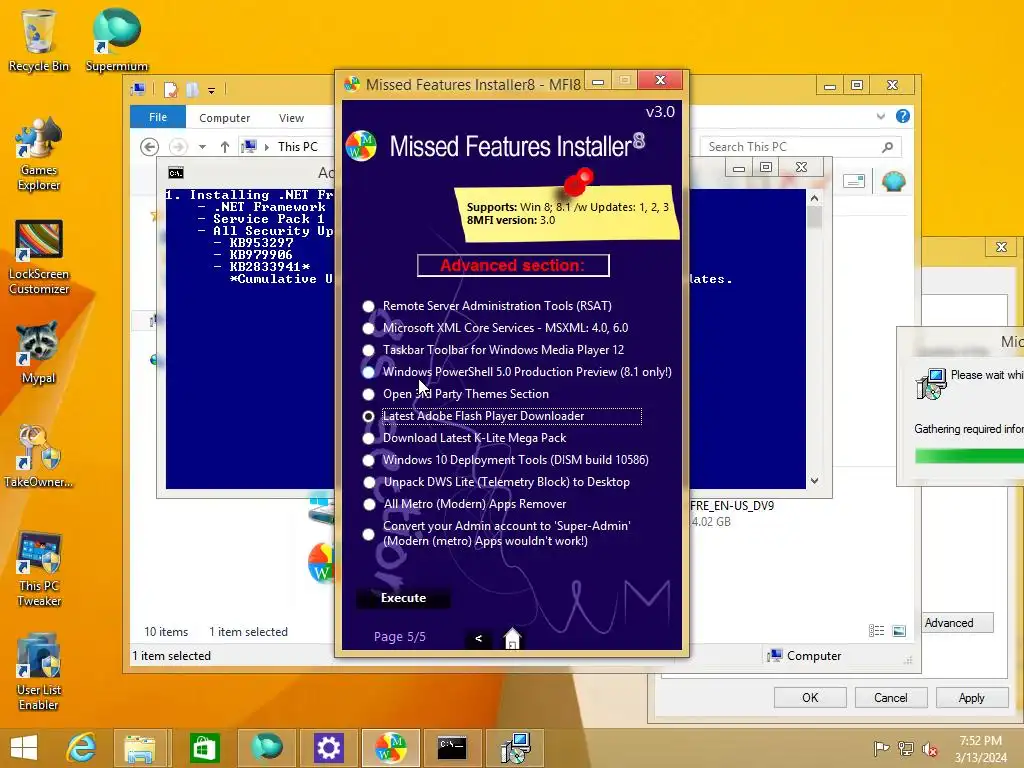Click the Execute button in MFI8

coord(403,598)
